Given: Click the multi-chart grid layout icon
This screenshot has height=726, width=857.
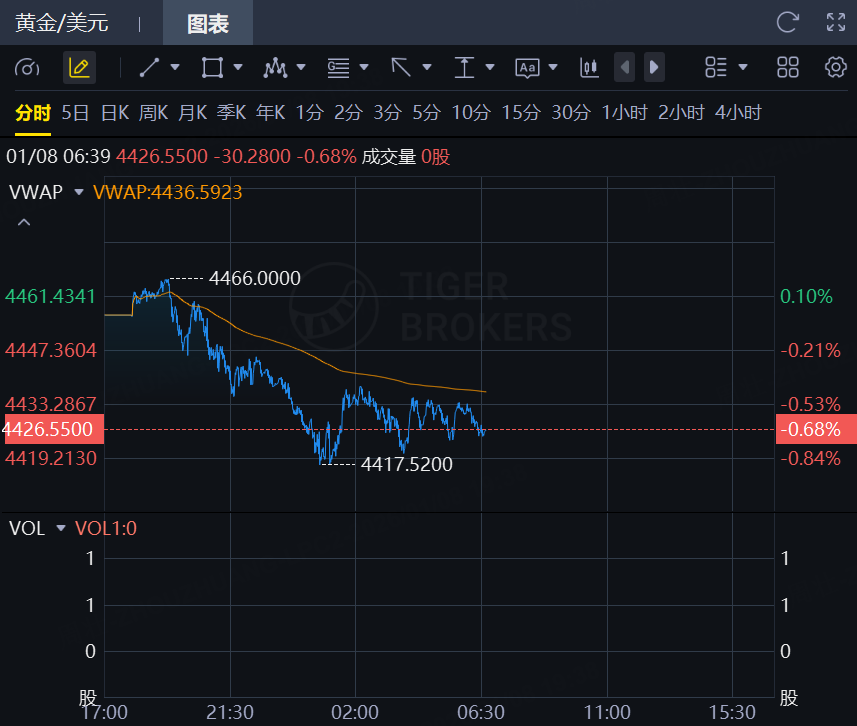Looking at the screenshot, I should coord(788,67).
